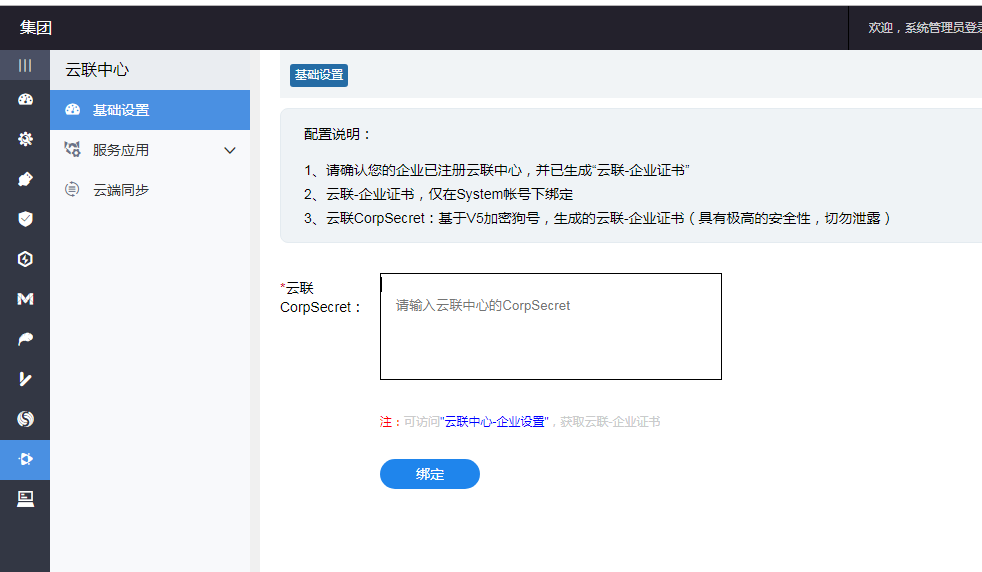Click the V checkmark icon in sidebar

[25, 379]
